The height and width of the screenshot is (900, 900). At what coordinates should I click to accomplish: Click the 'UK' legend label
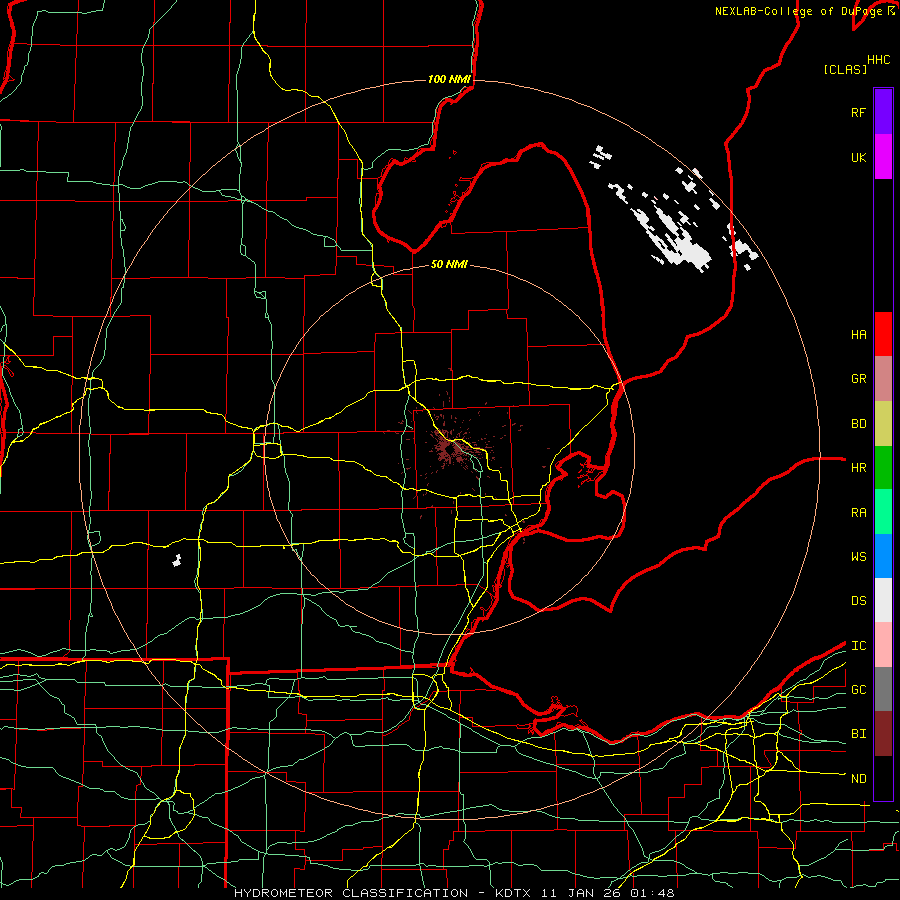click(858, 158)
